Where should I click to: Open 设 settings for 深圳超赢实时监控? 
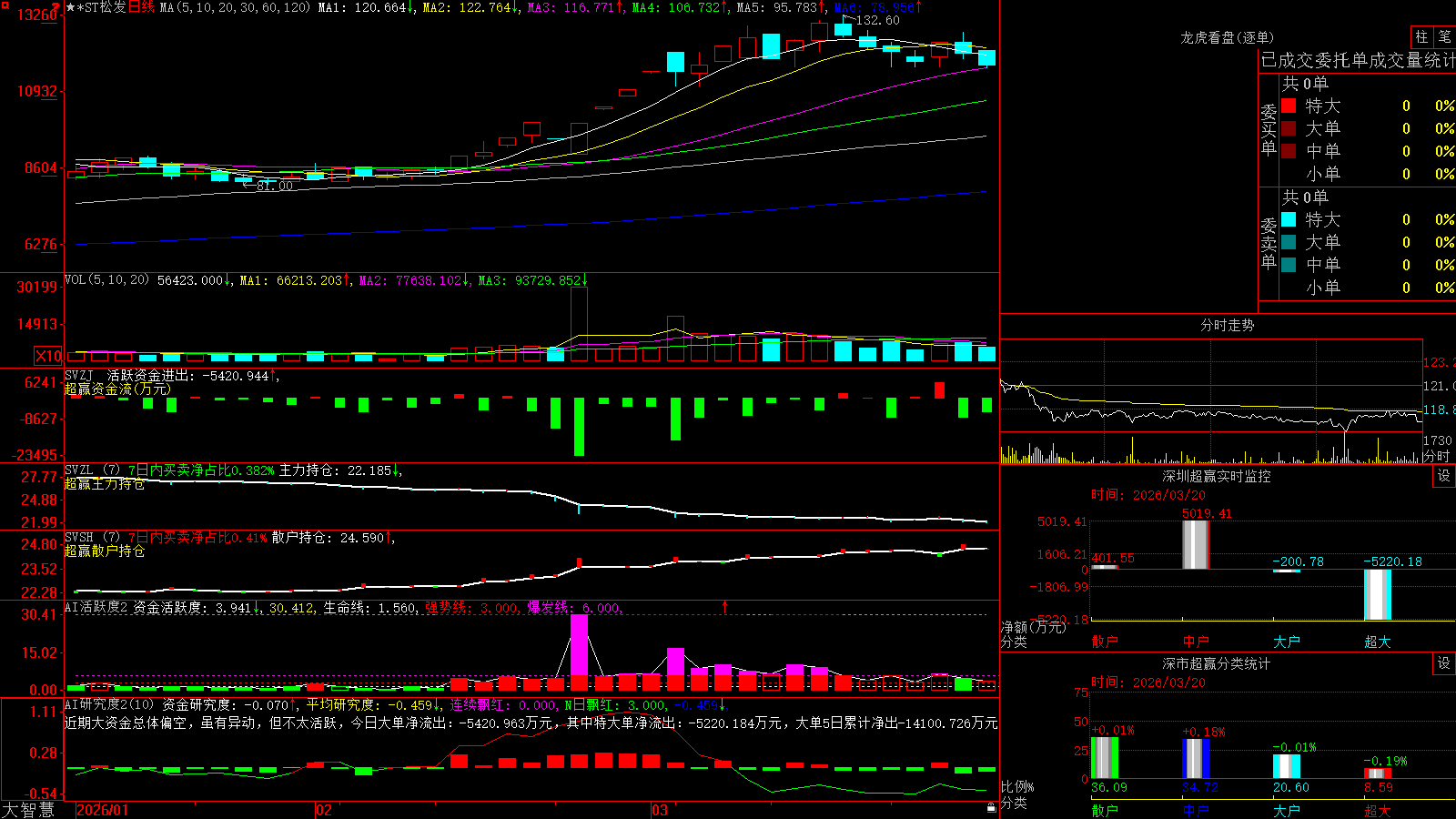point(1444,476)
